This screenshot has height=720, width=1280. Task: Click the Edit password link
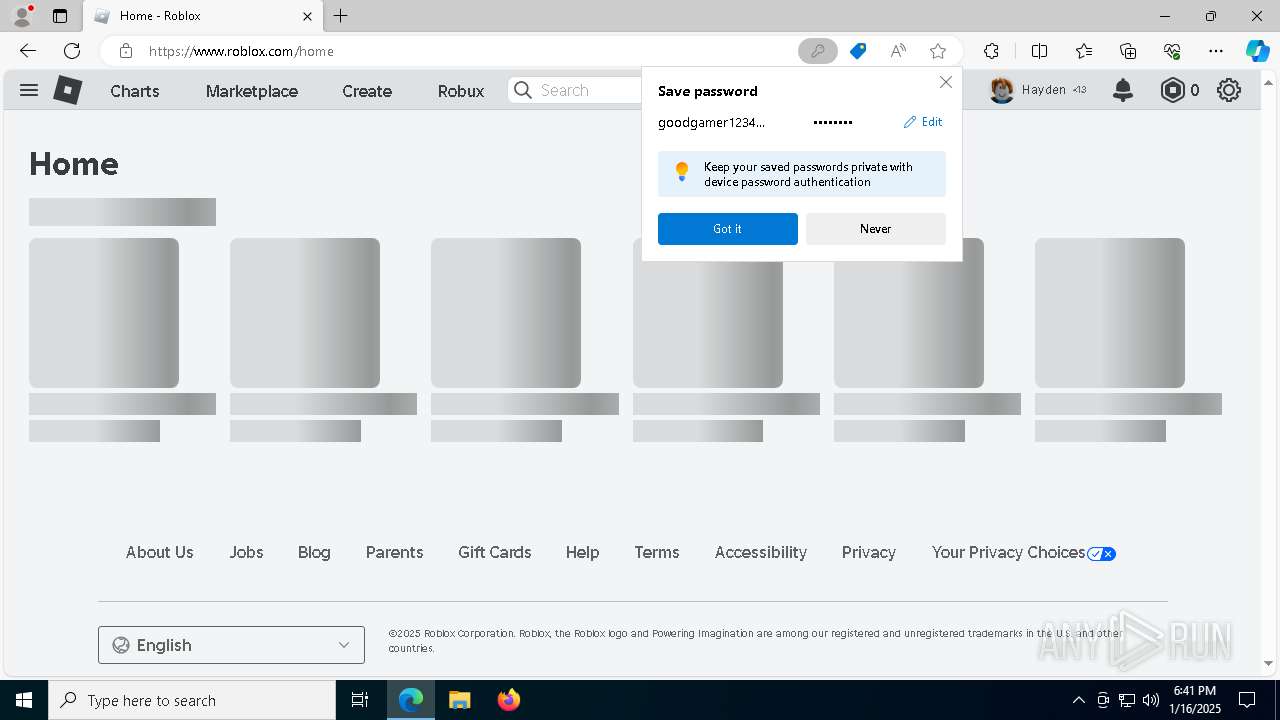pyautogui.click(x=923, y=122)
